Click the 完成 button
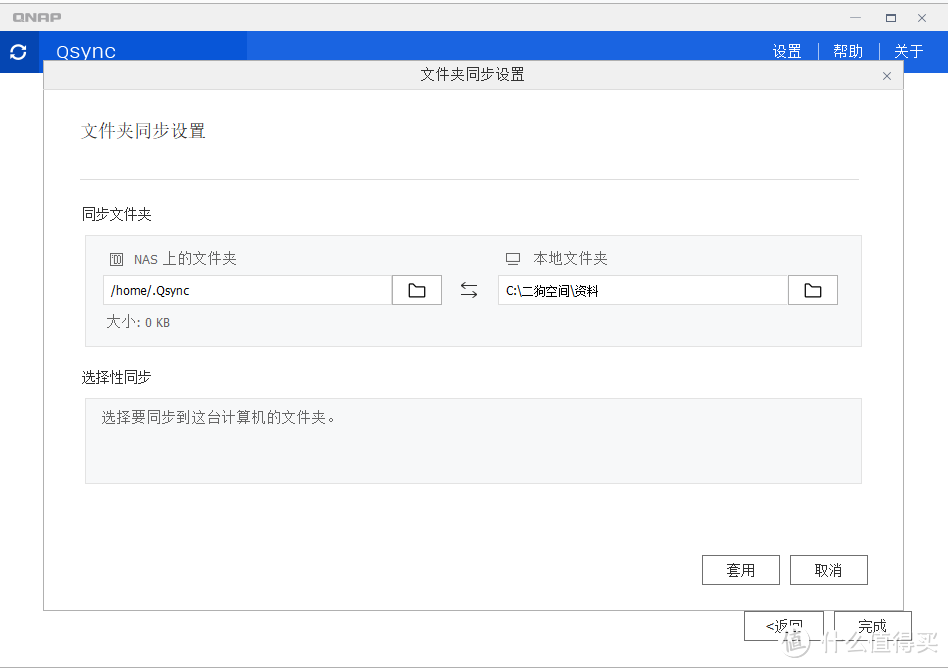The height and width of the screenshot is (668, 948). click(x=872, y=626)
